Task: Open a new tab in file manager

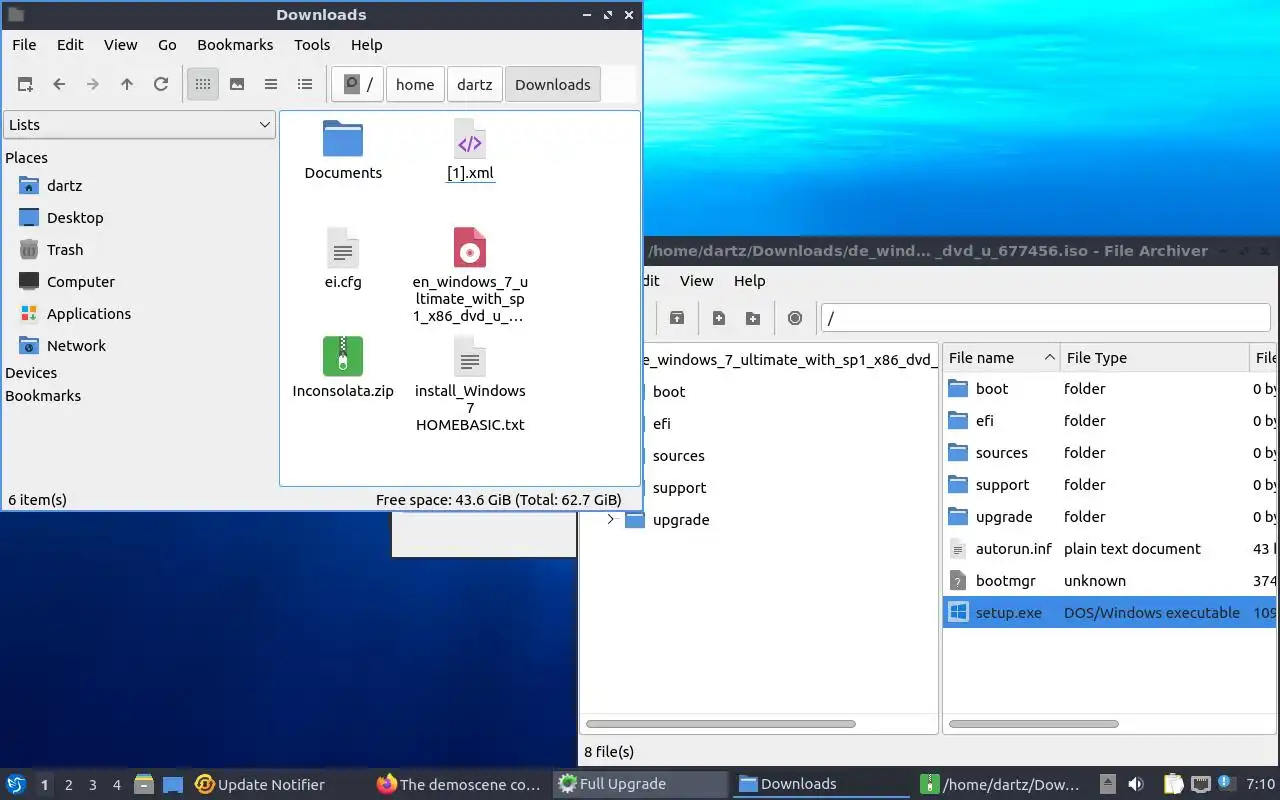Action: click(25, 85)
